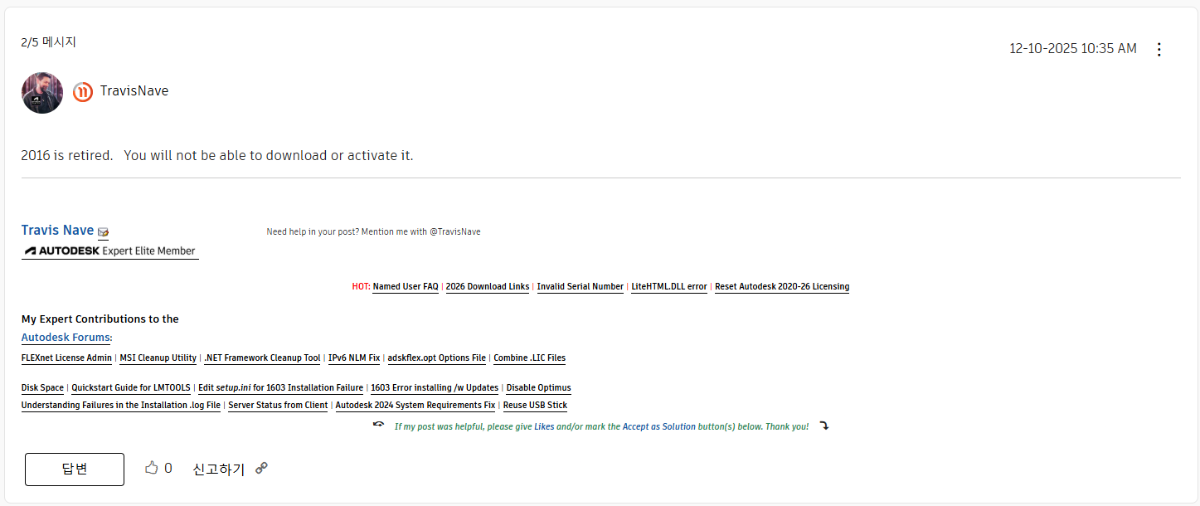Click the email icon next to Travis Nave

tap(103, 232)
